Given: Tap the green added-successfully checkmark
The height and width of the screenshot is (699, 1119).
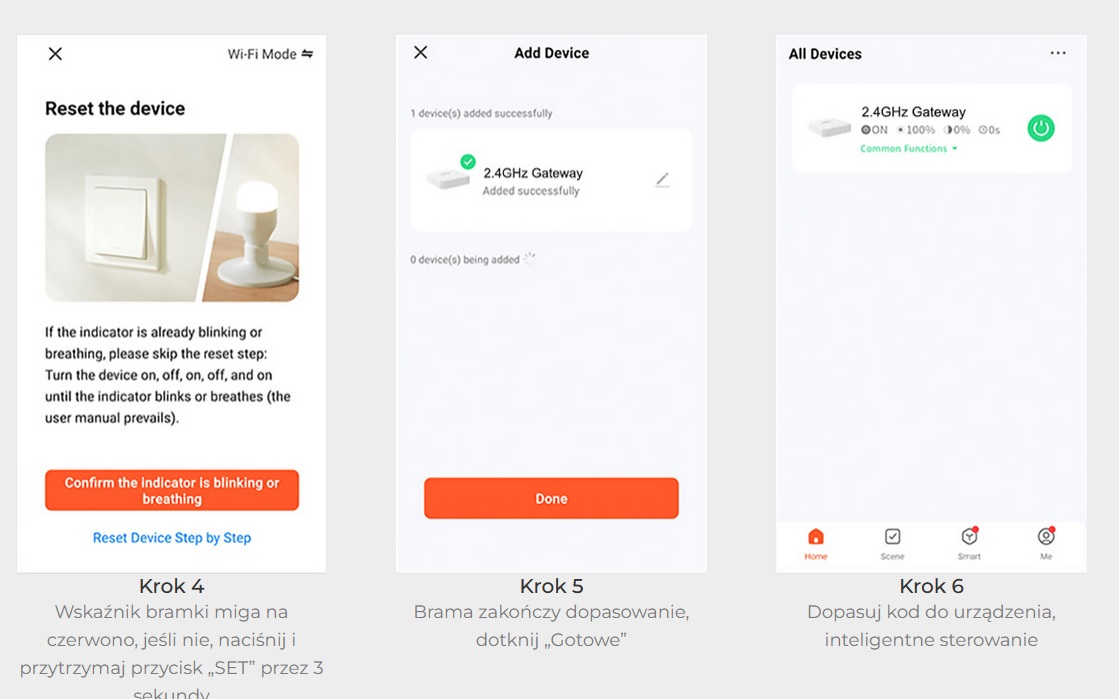Looking at the screenshot, I should coord(468,161).
